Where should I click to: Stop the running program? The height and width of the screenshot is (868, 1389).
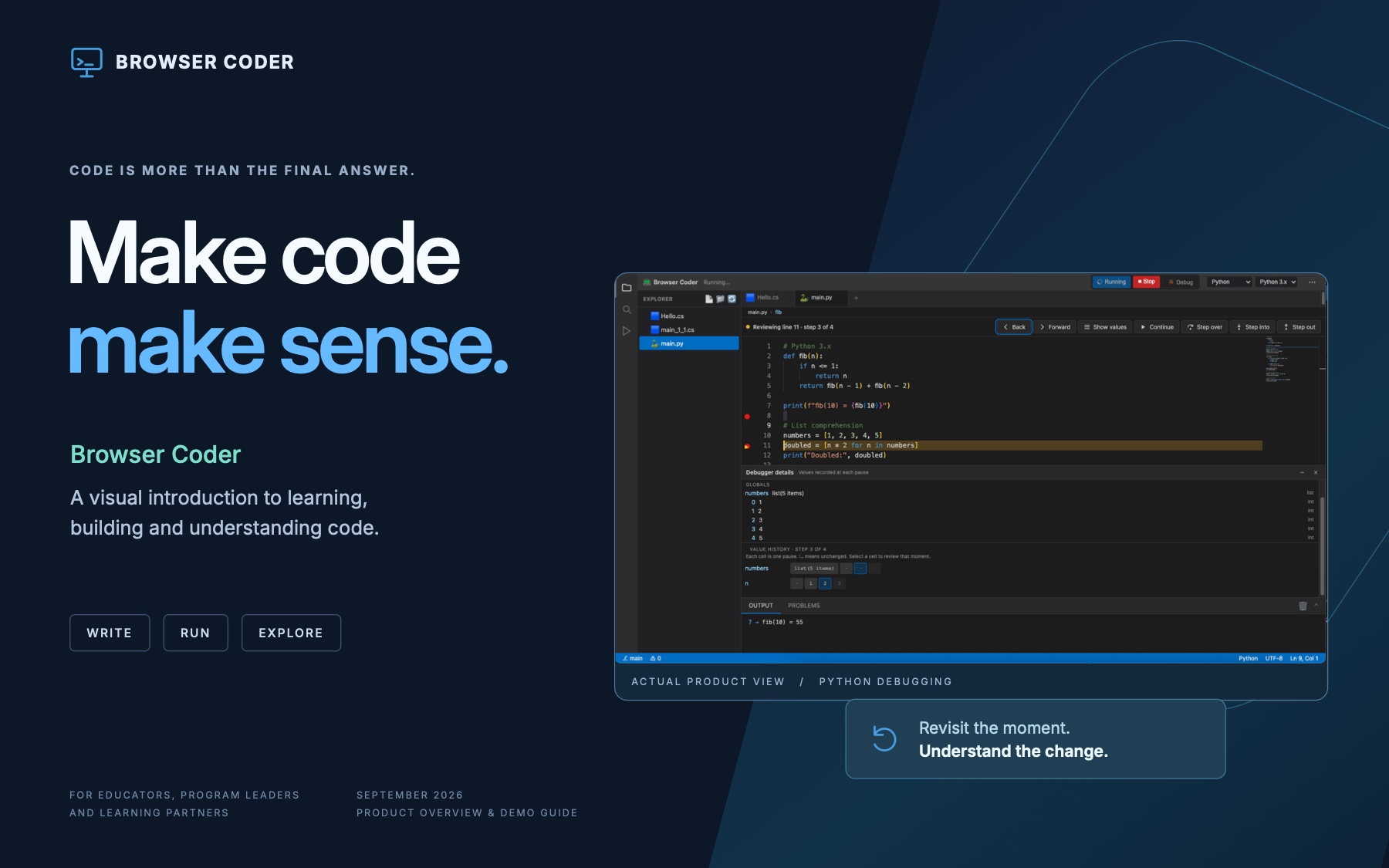[1147, 282]
